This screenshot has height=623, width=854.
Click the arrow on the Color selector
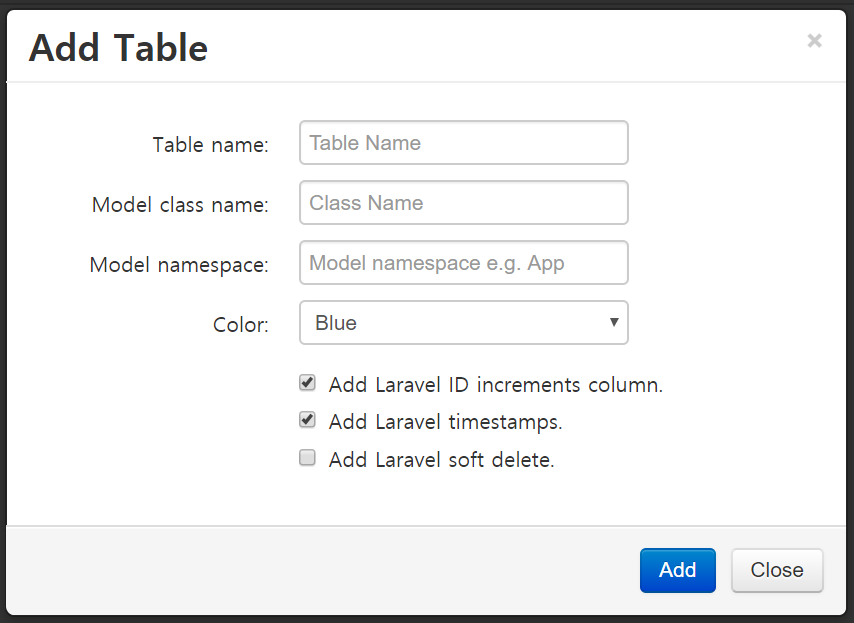[x=613, y=323]
